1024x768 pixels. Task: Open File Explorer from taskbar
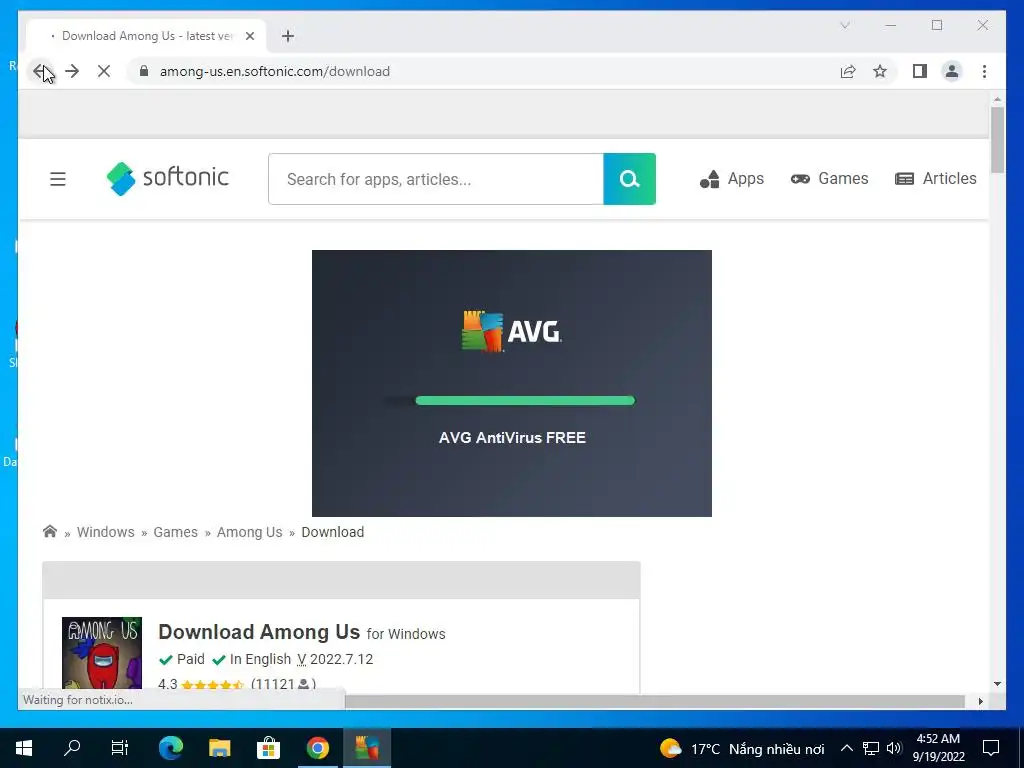[x=219, y=748]
